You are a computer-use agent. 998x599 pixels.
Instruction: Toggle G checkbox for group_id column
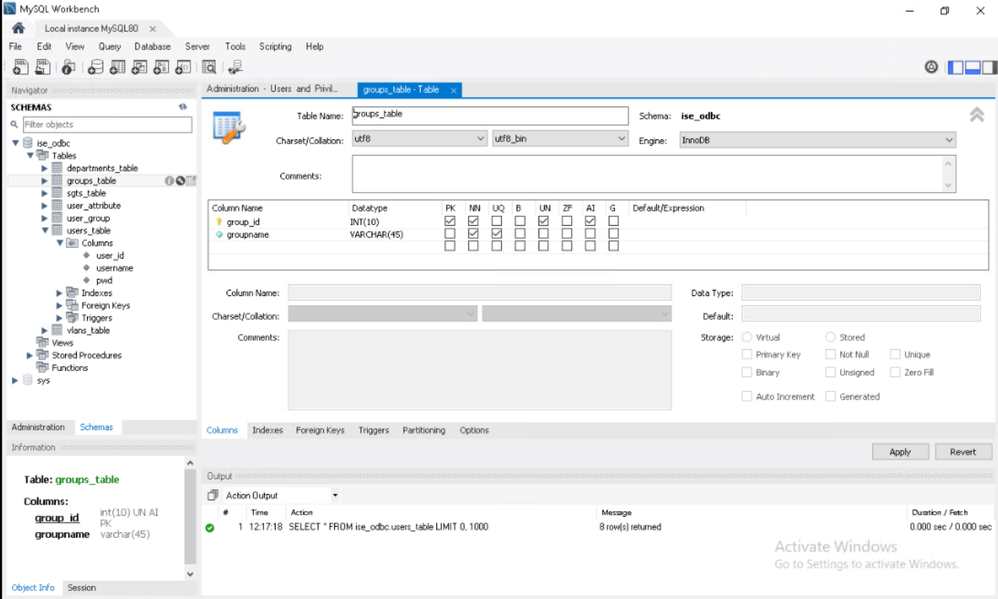tap(614, 221)
